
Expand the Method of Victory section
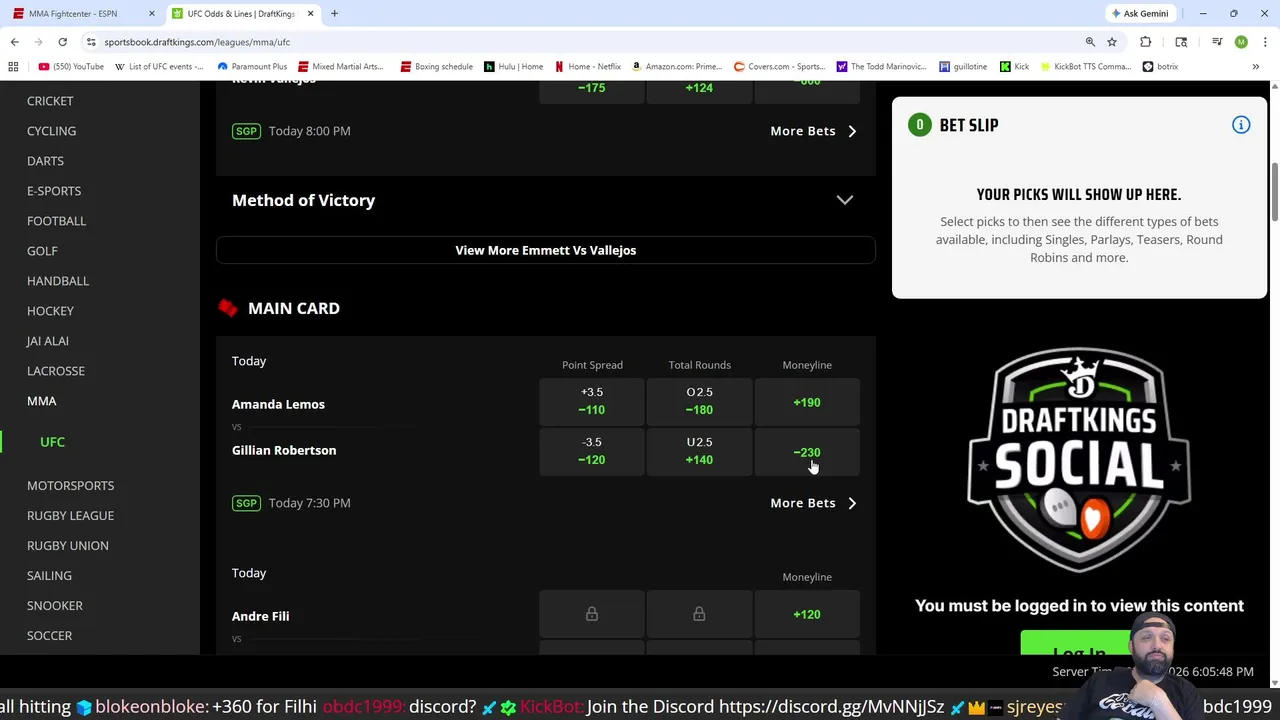[545, 200]
